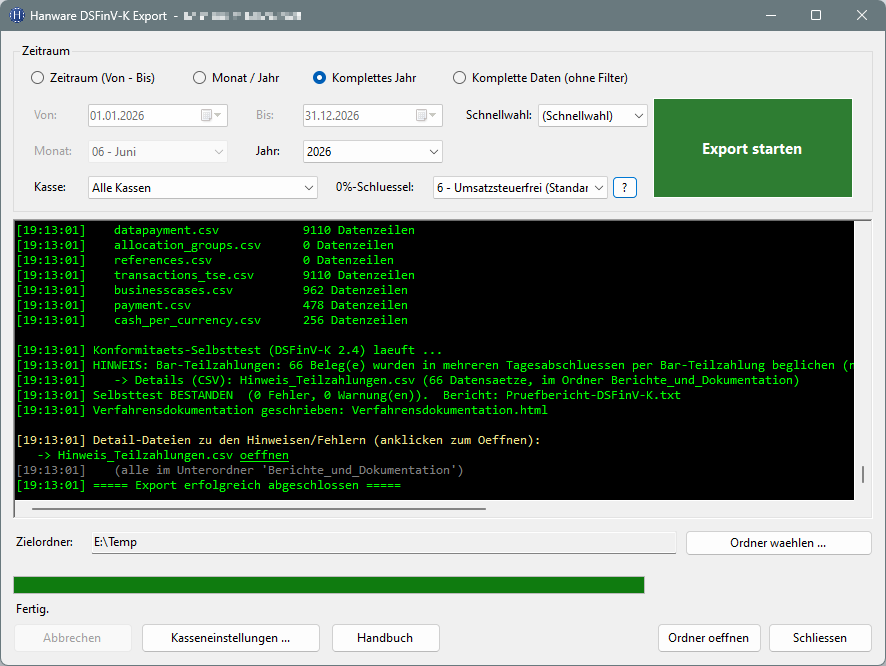Click the datapayment.csv log line

[x=215, y=230]
